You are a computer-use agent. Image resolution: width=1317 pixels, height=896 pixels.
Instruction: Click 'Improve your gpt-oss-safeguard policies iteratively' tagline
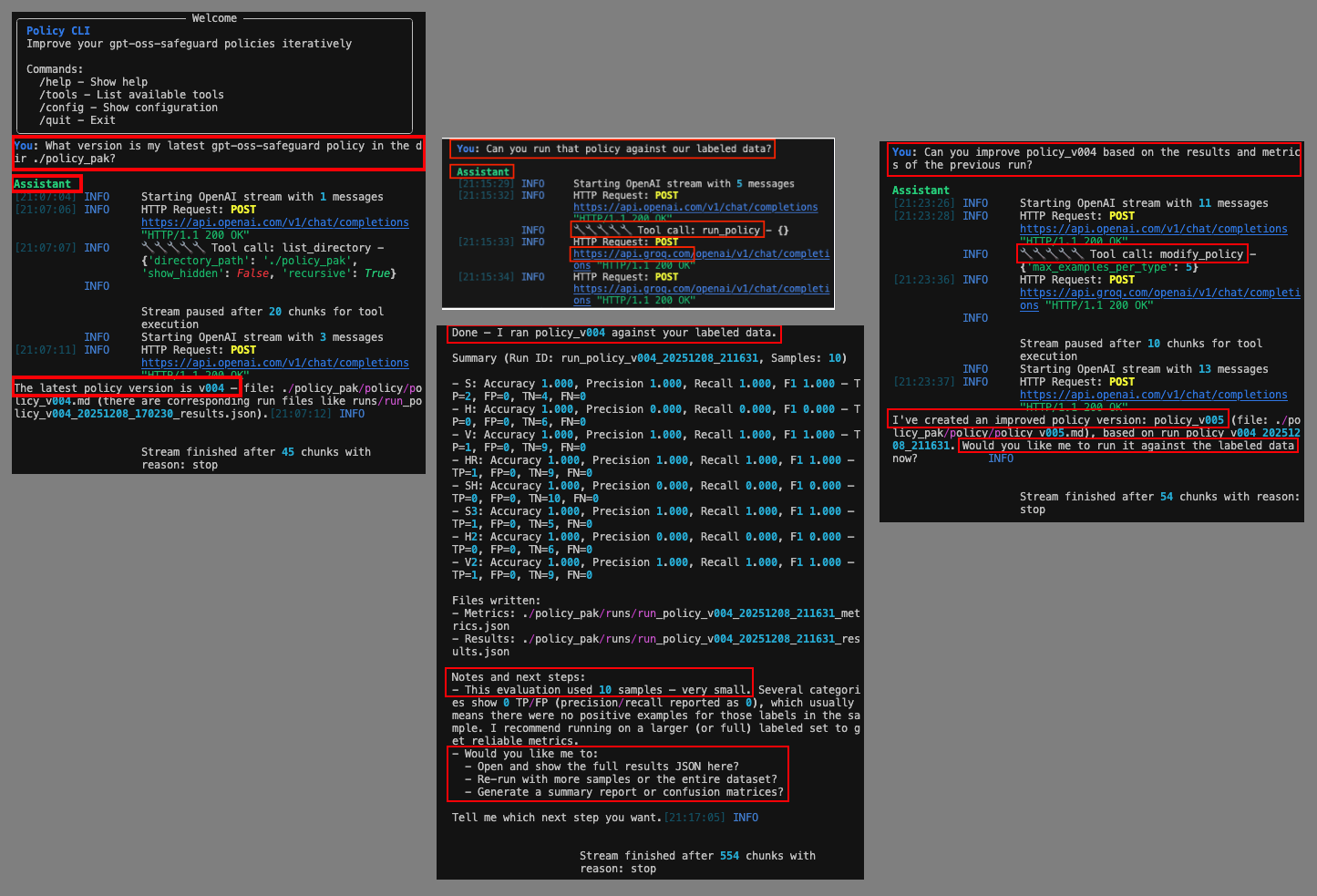189,44
